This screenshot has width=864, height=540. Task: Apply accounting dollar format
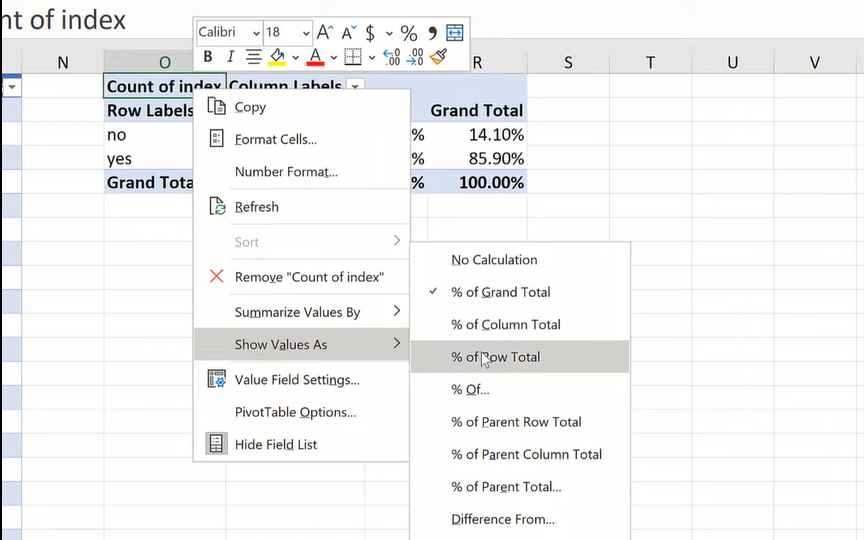370,33
